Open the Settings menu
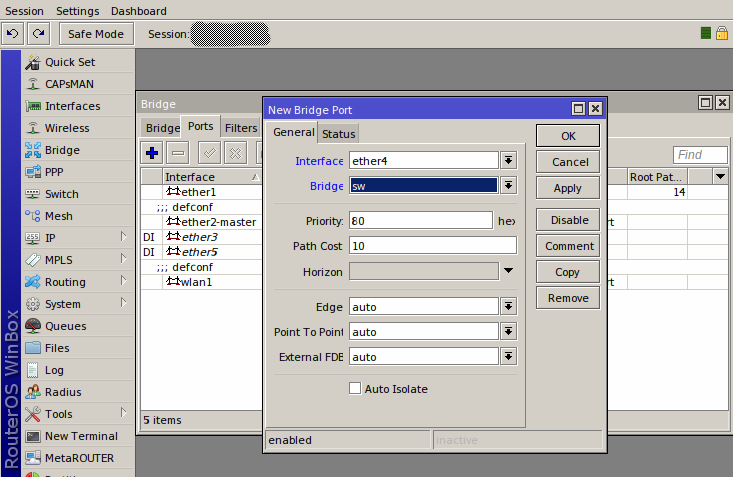 [x=77, y=10]
